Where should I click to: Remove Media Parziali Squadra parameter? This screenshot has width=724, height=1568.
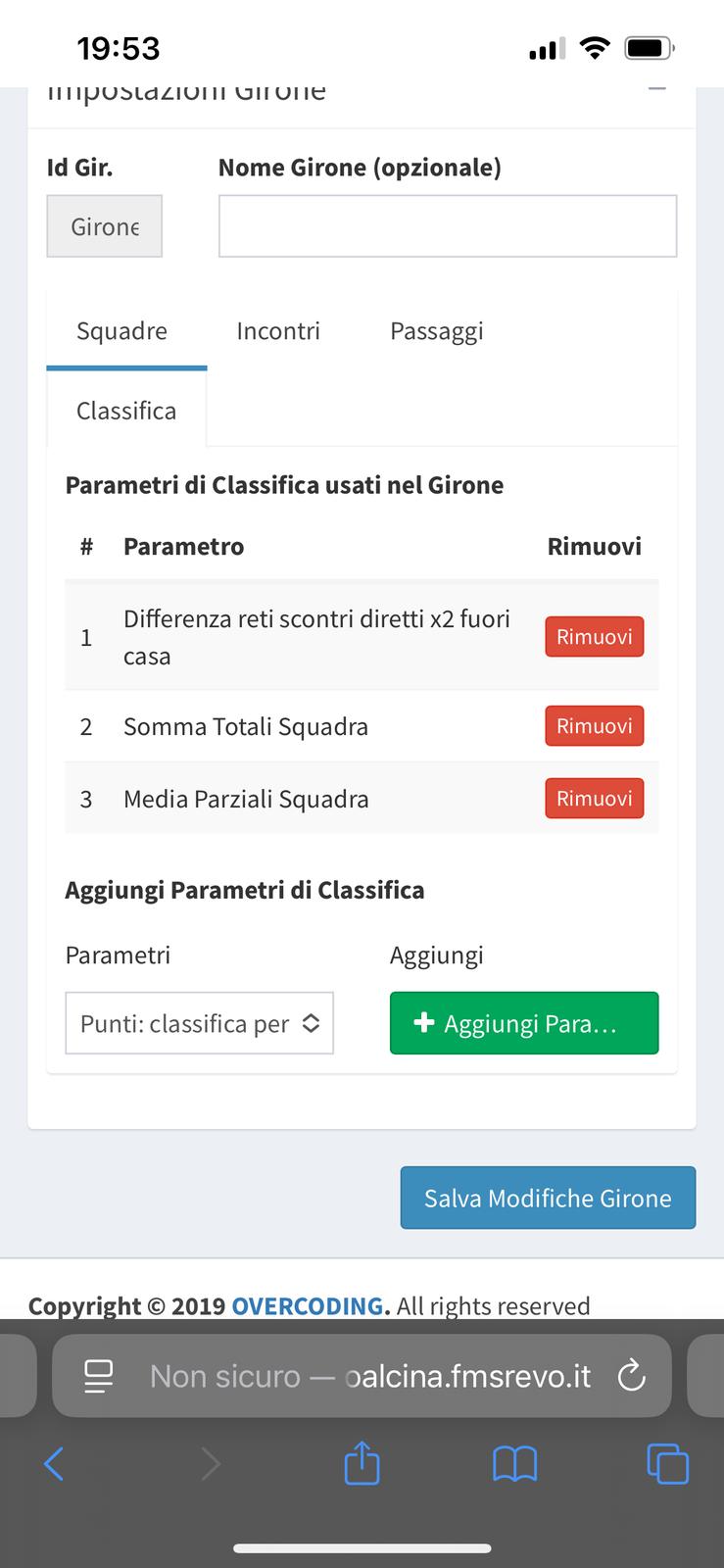(594, 799)
